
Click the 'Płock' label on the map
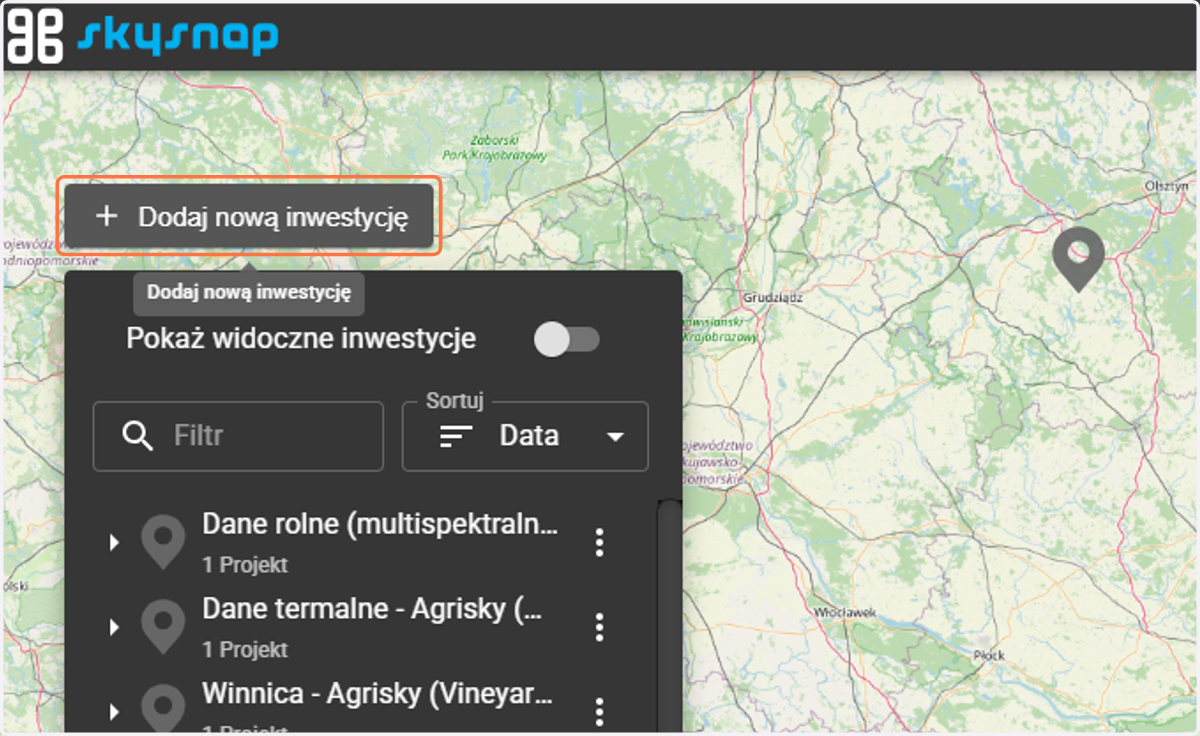(x=989, y=655)
